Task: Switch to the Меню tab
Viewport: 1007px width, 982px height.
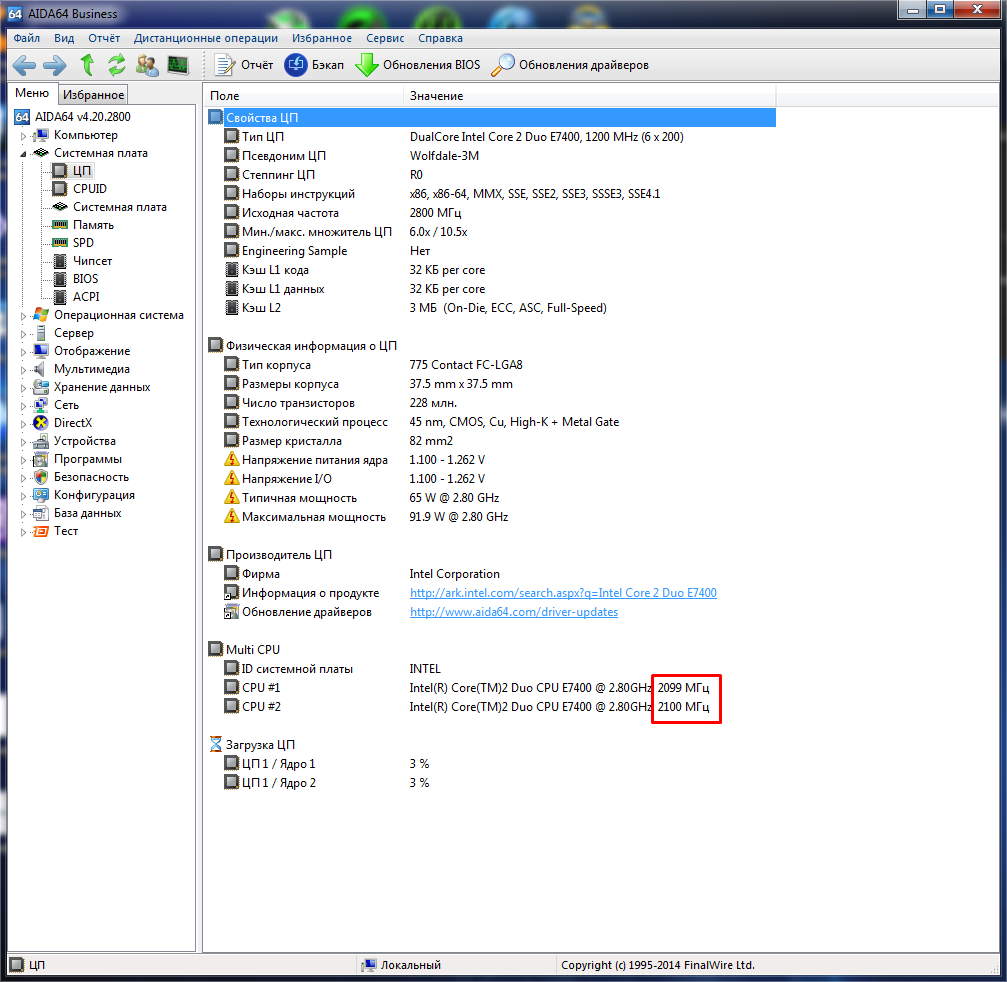Action: 32,93
